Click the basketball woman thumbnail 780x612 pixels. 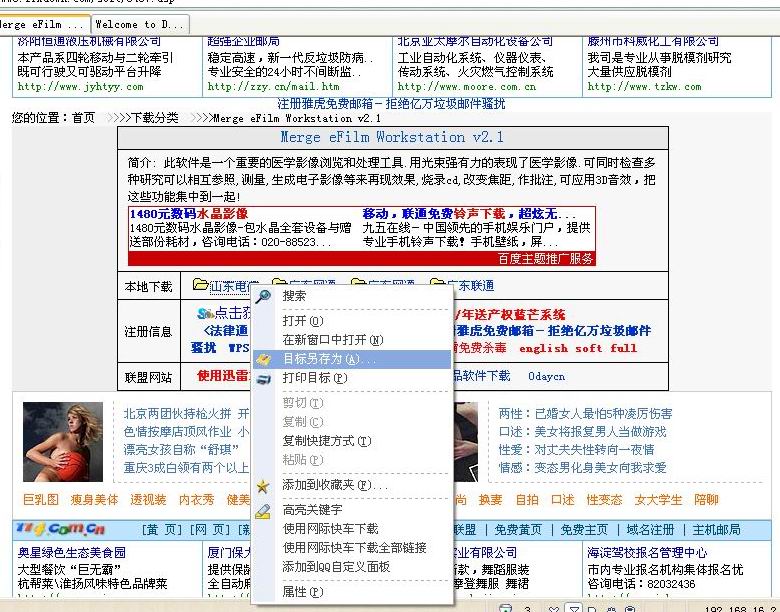tap(63, 442)
